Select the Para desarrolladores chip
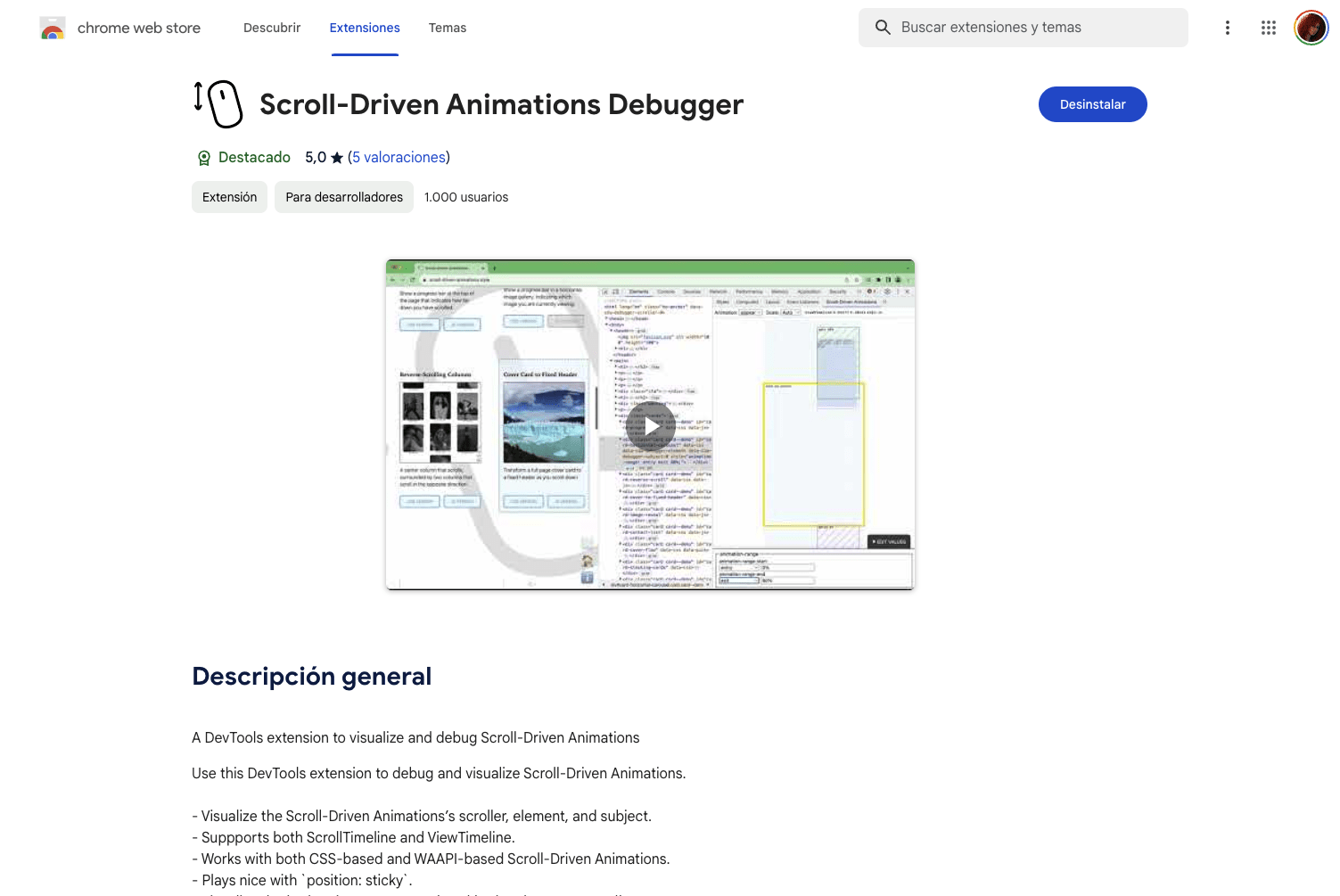 [344, 197]
